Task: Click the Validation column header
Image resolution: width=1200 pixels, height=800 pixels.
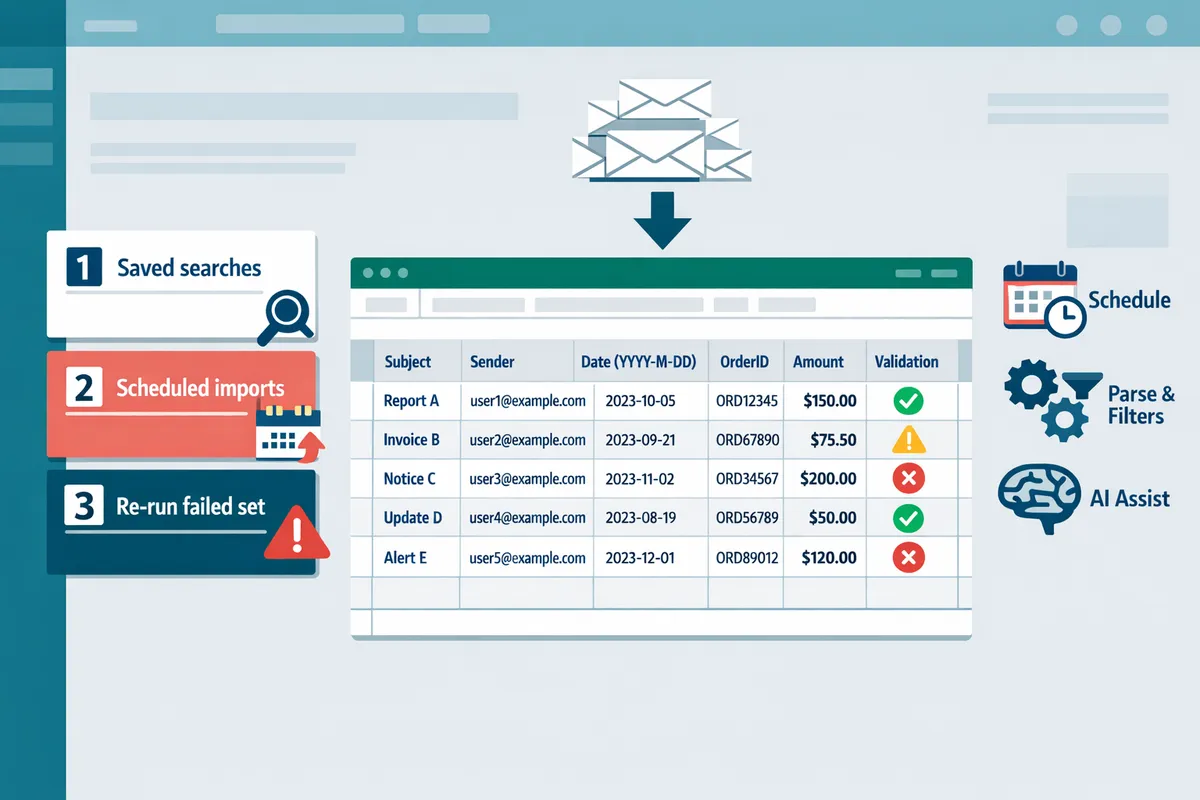Action: pos(906,362)
